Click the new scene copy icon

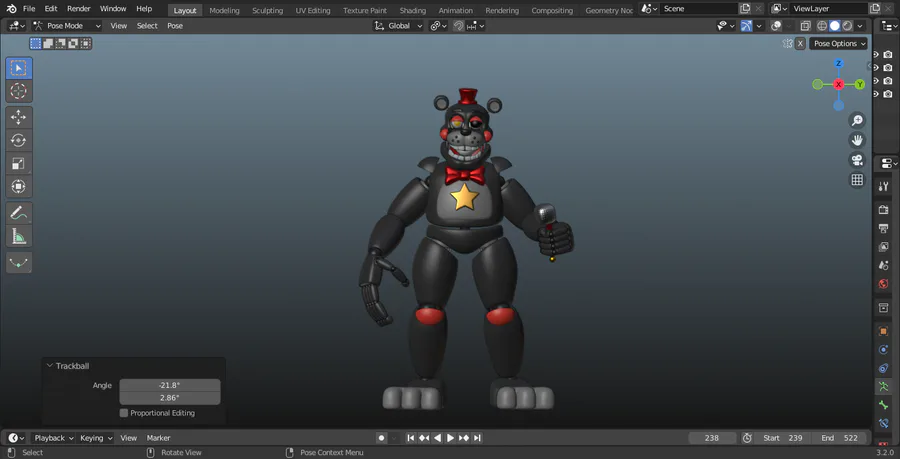click(745, 9)
